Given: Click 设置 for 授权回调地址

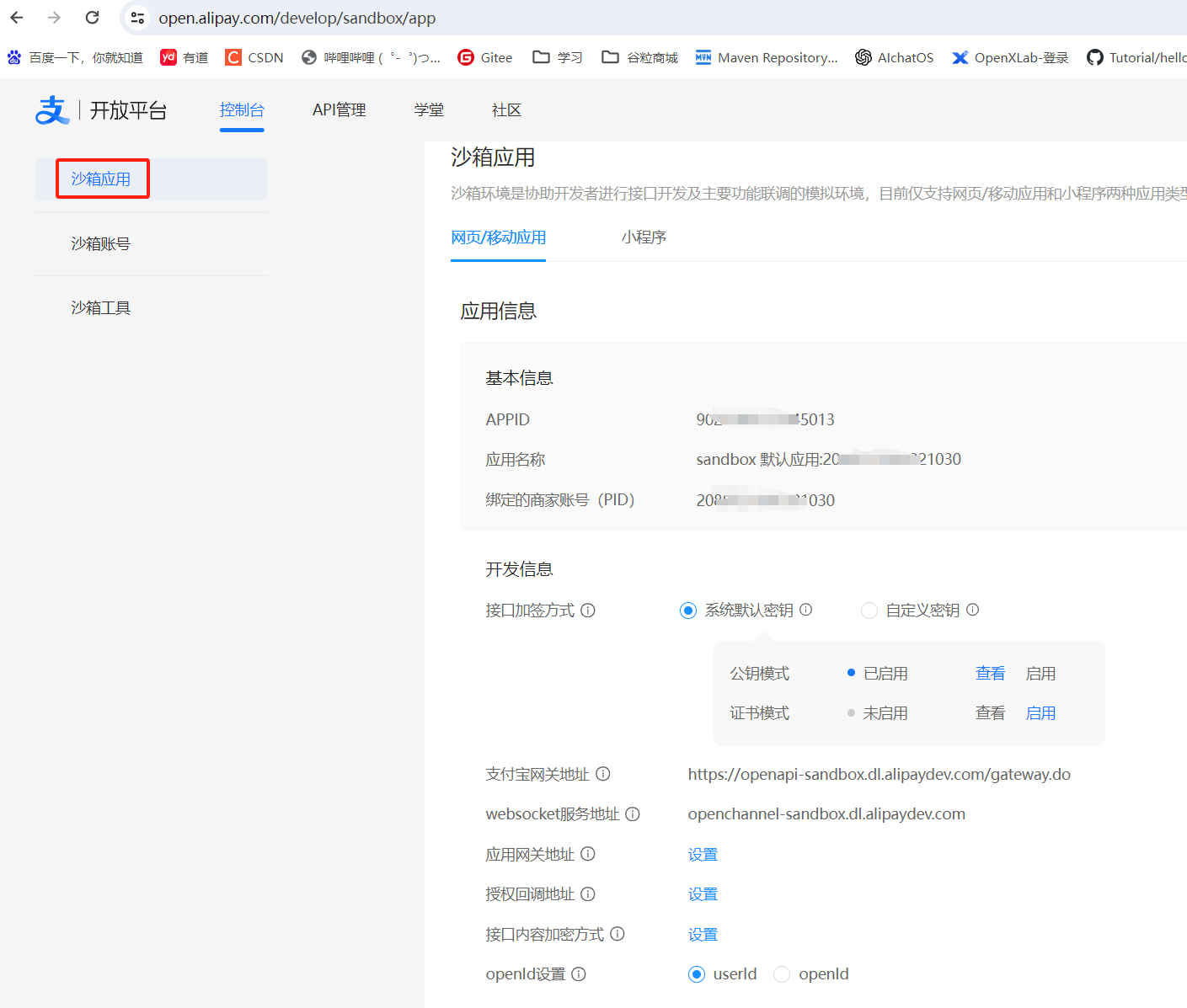Looking at the screenshot, I should coord(703,894).
